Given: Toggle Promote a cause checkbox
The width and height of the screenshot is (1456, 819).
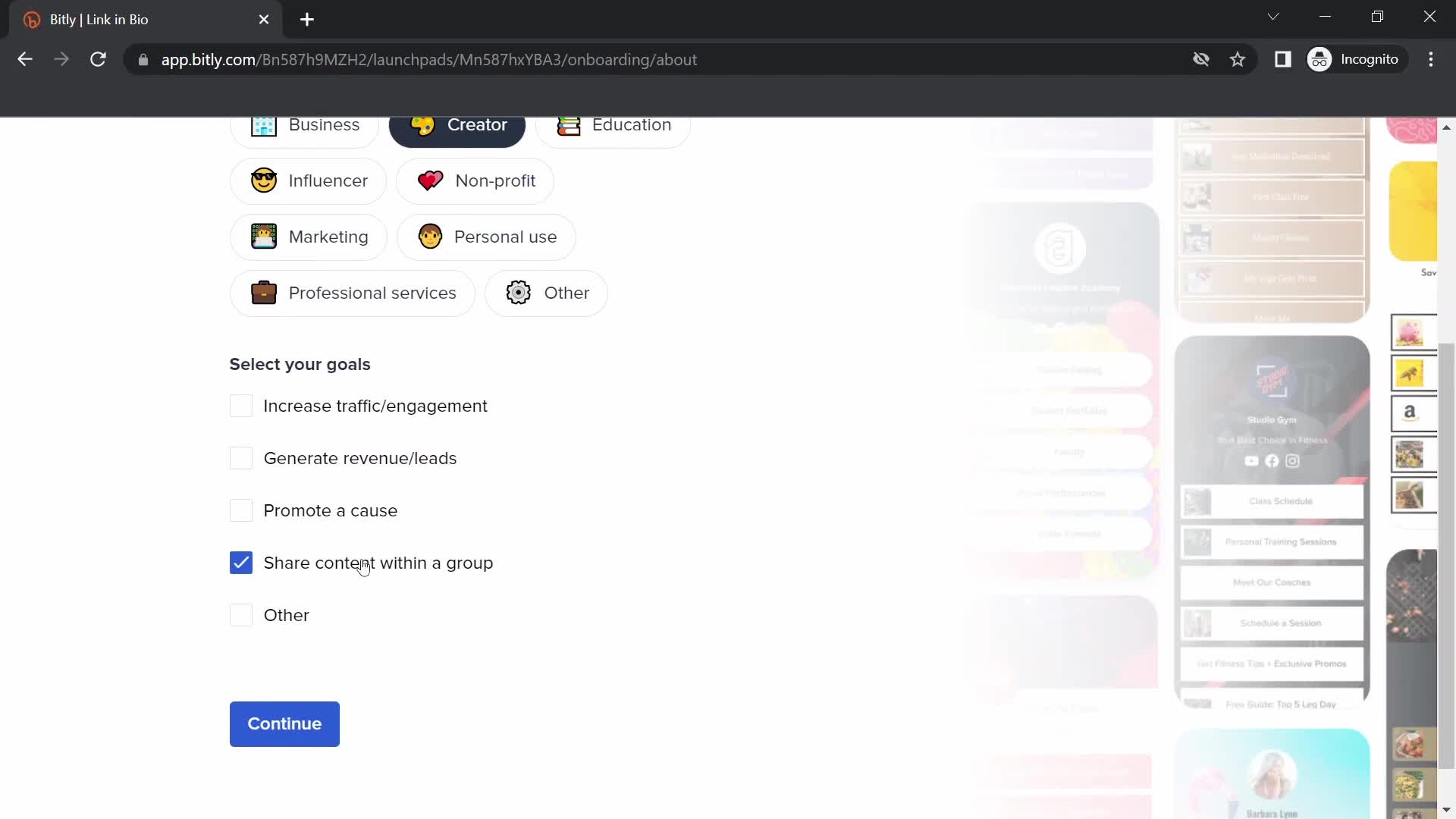Looking at the screenshot, I should click(241, 510).
